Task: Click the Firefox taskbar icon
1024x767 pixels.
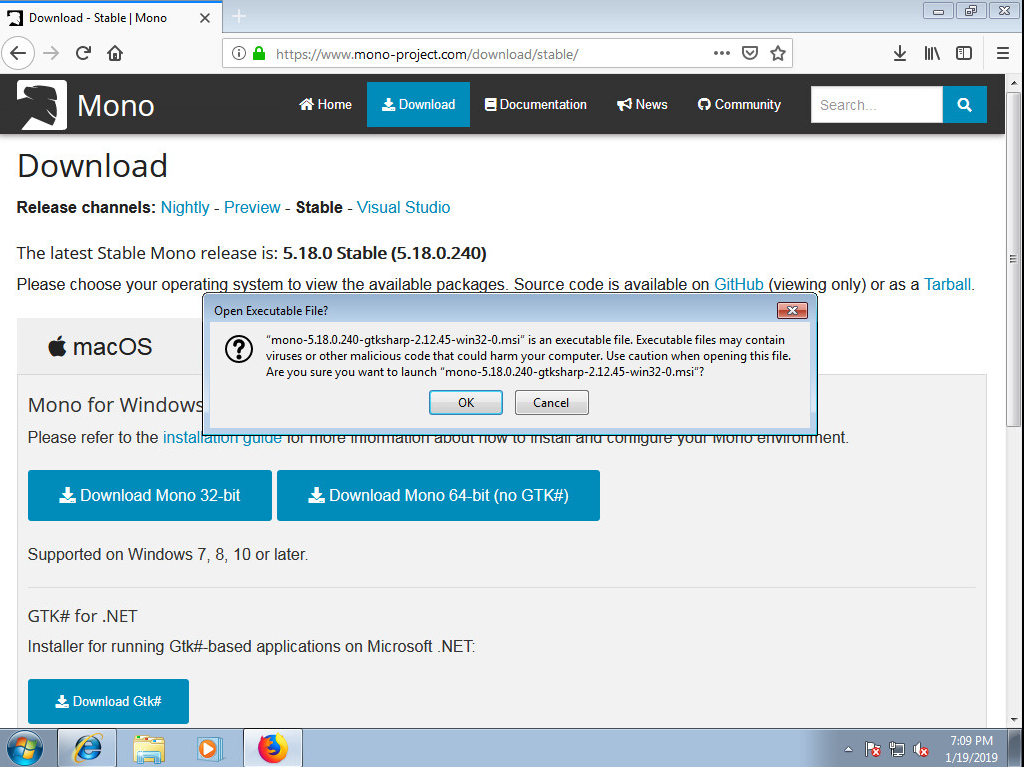Action: [x=273, y=749]
